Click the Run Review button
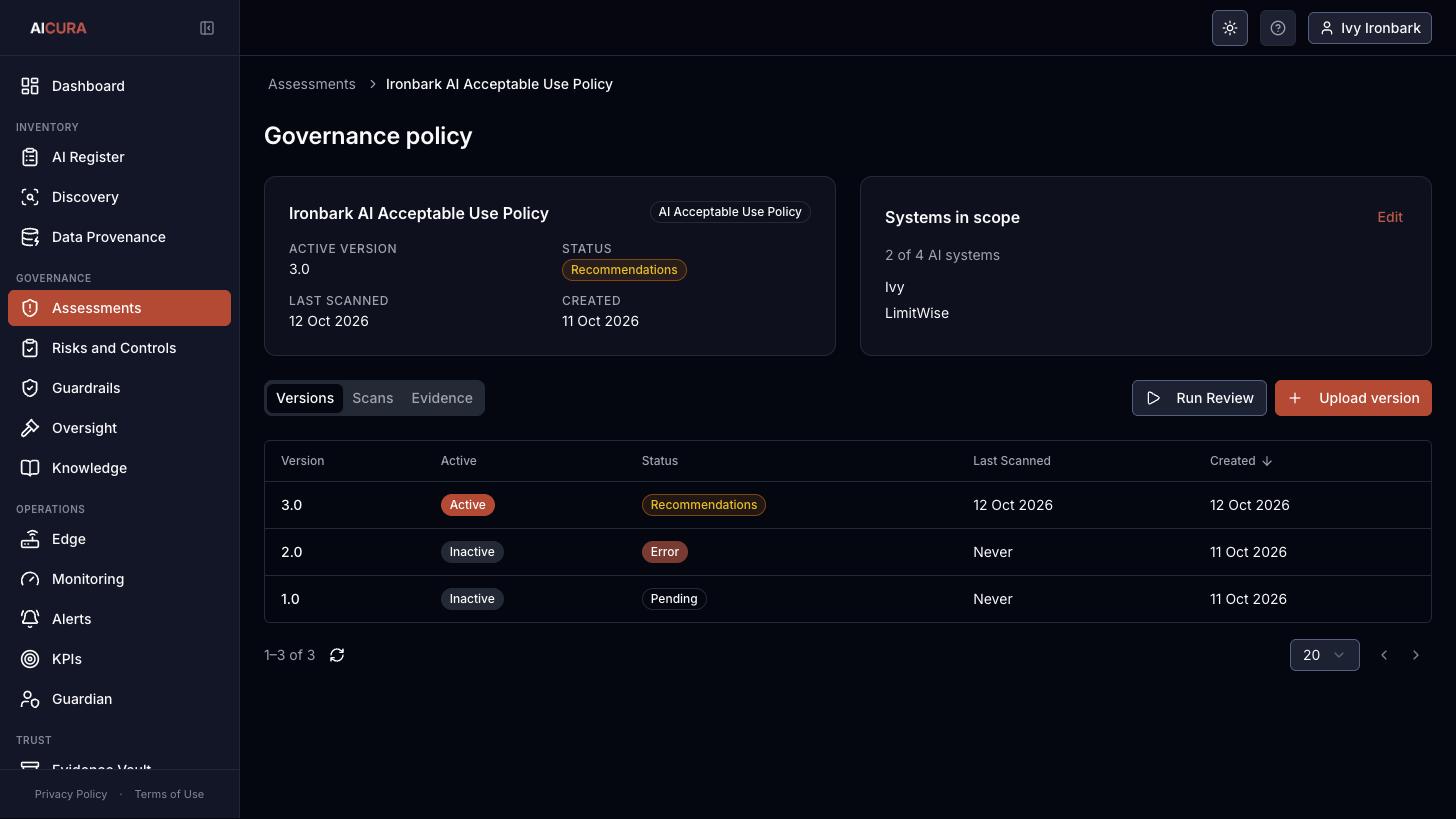Image resolution: width=1456 pixels, height=819 pixels. pos(1199,398)
